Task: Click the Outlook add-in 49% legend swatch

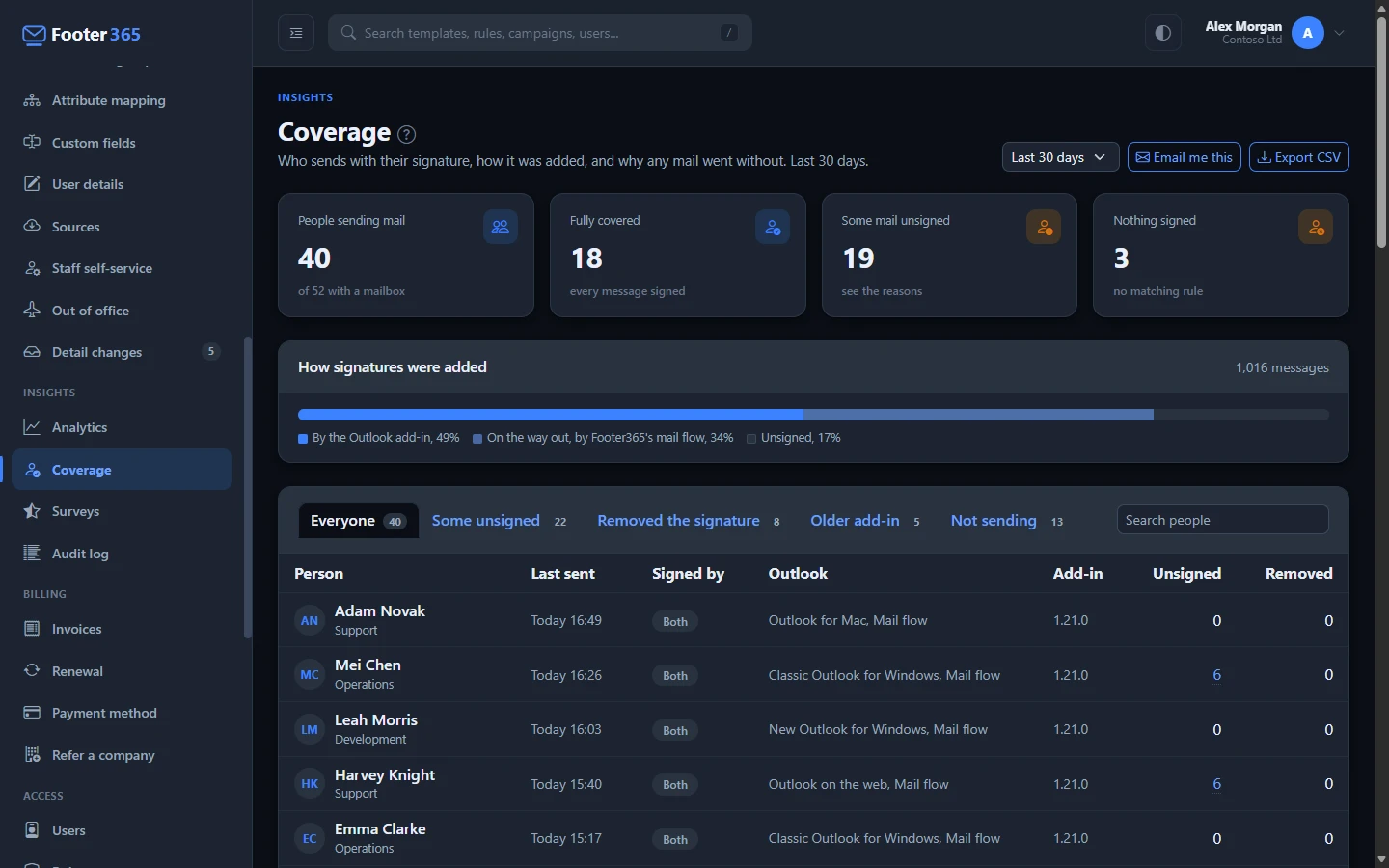Action: point(303,438)
